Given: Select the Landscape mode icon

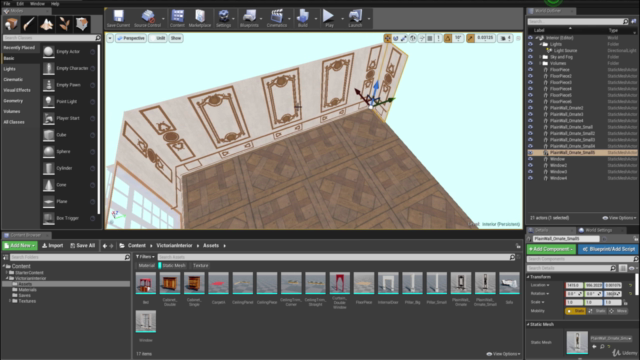Looking at the screenshot, I should coord(46,24).
